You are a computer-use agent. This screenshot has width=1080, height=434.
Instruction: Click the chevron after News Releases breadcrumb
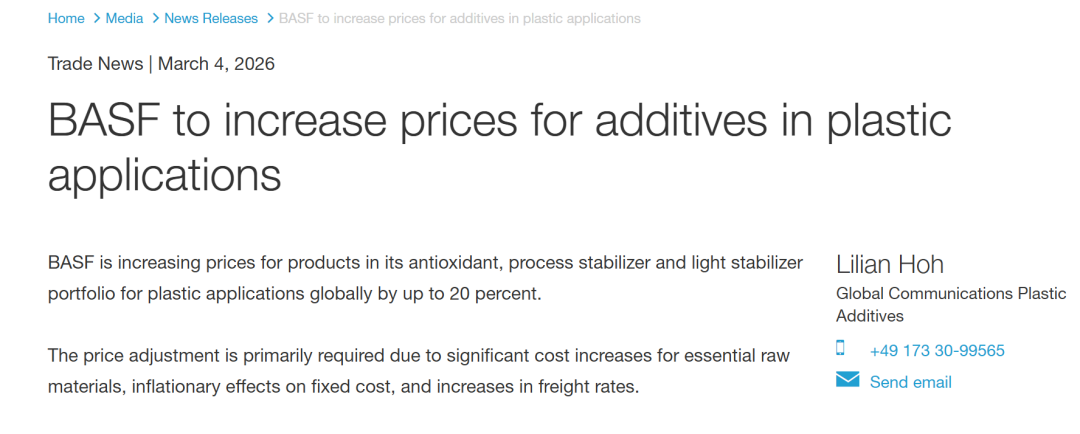click(x=268, y=19)
